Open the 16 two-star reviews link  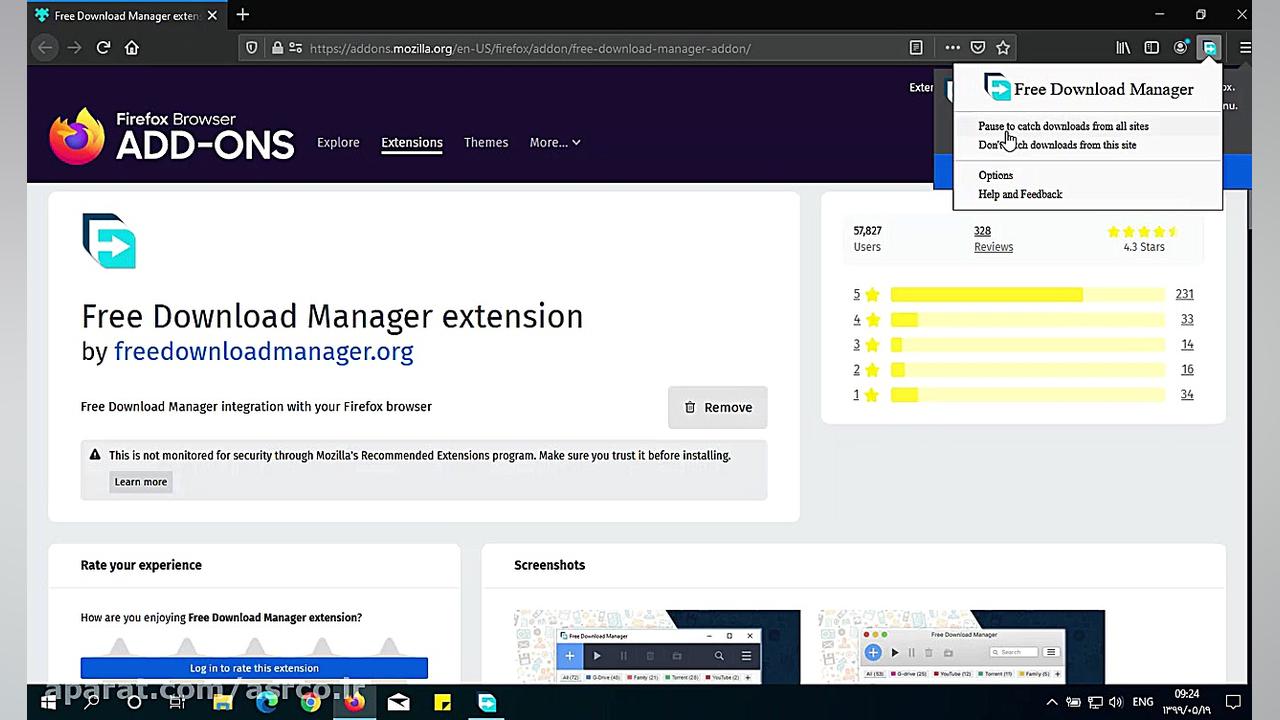1187,369
